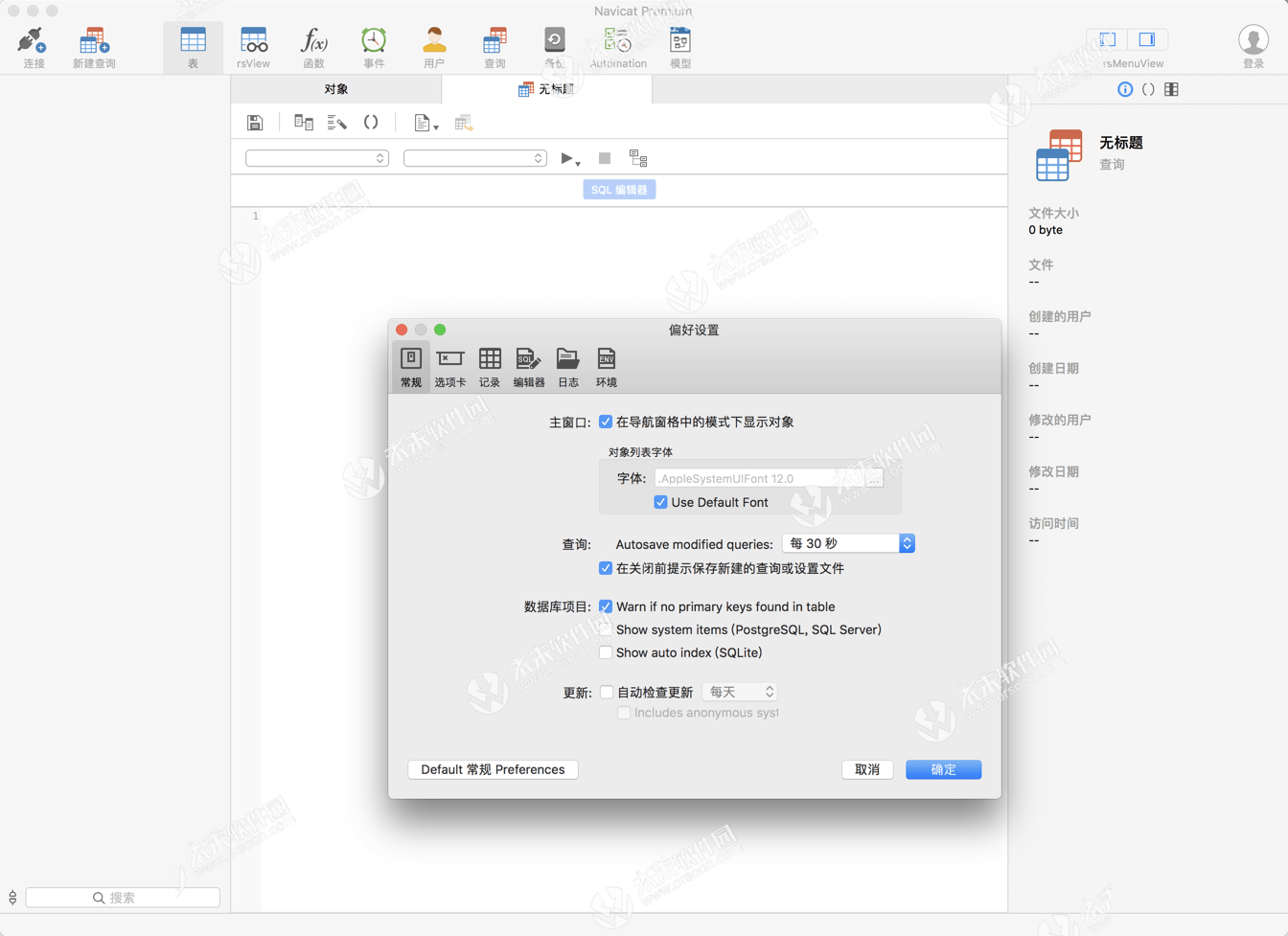Click the save icon in query toolbar

pyautogui.click(x=255, y=123)
